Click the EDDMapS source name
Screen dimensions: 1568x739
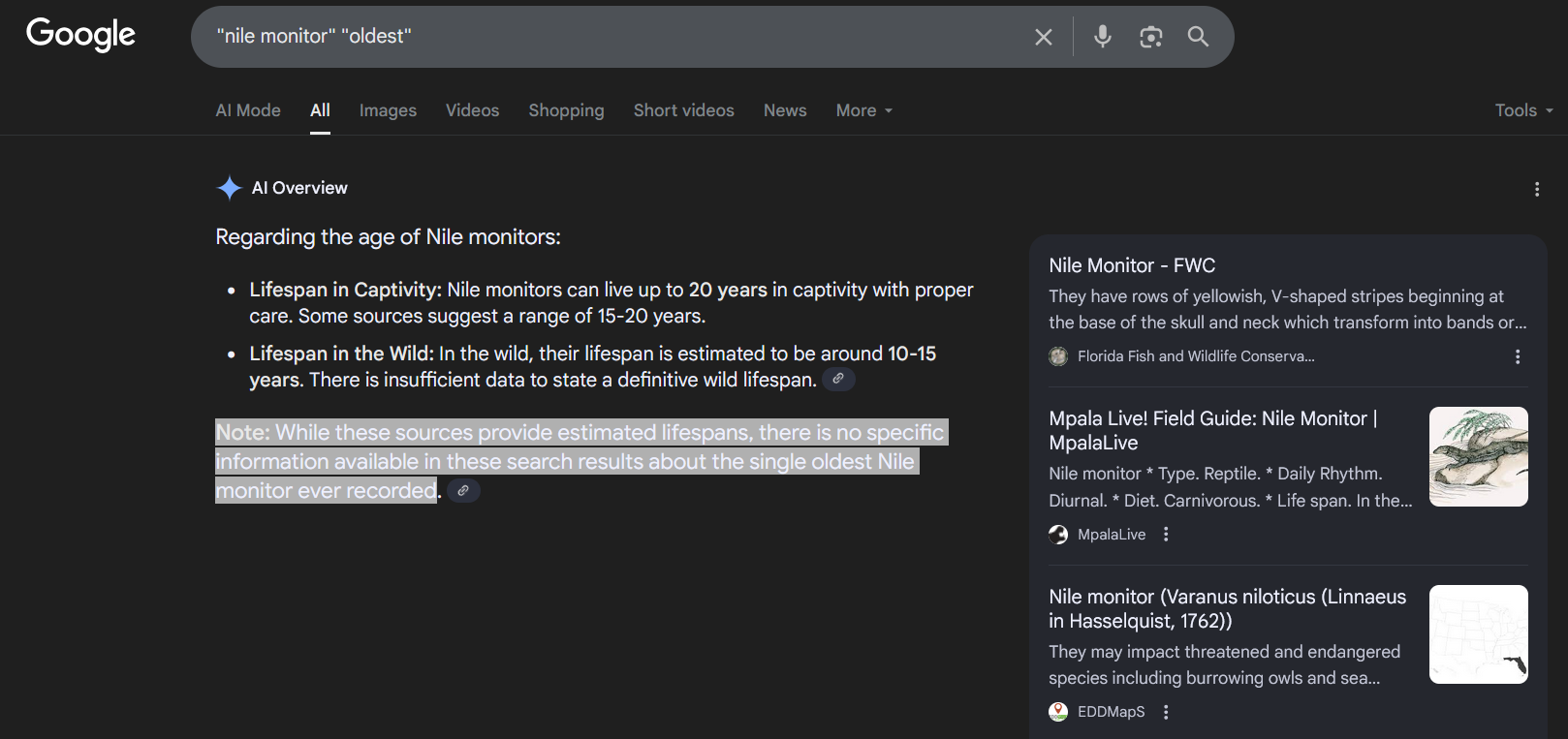coord(1112,712)
